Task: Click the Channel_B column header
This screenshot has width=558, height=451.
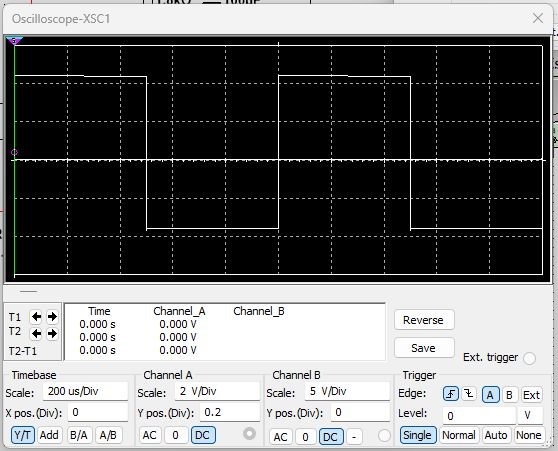Action: tap(259, 311)
